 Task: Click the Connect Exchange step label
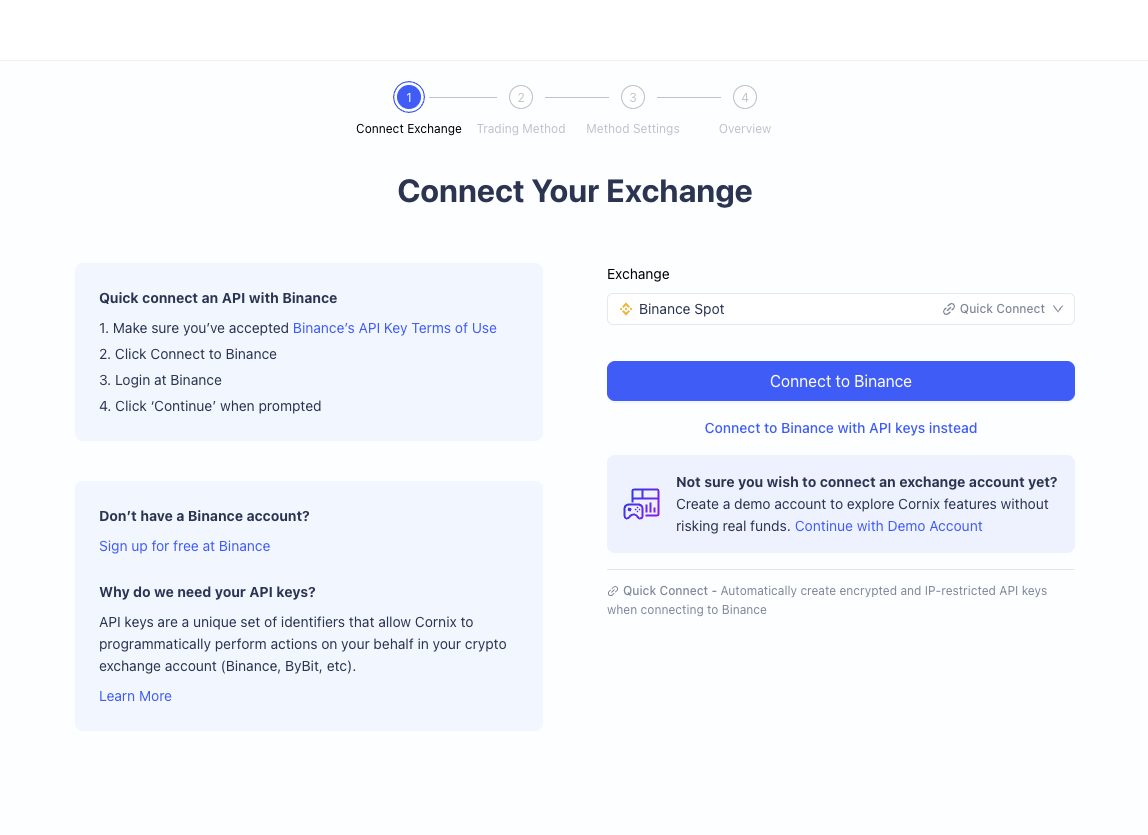409,129
